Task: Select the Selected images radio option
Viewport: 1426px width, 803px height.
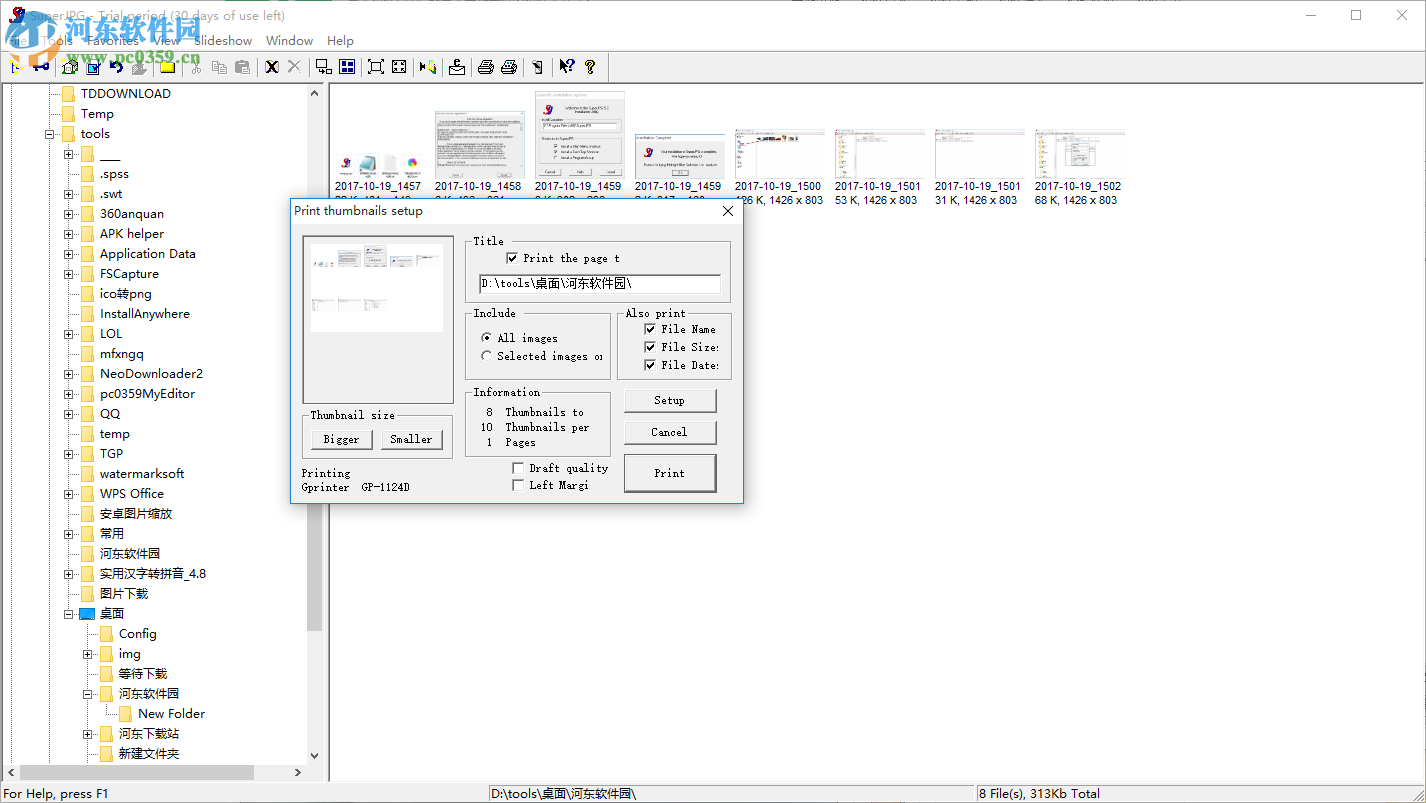Action: 487,356
